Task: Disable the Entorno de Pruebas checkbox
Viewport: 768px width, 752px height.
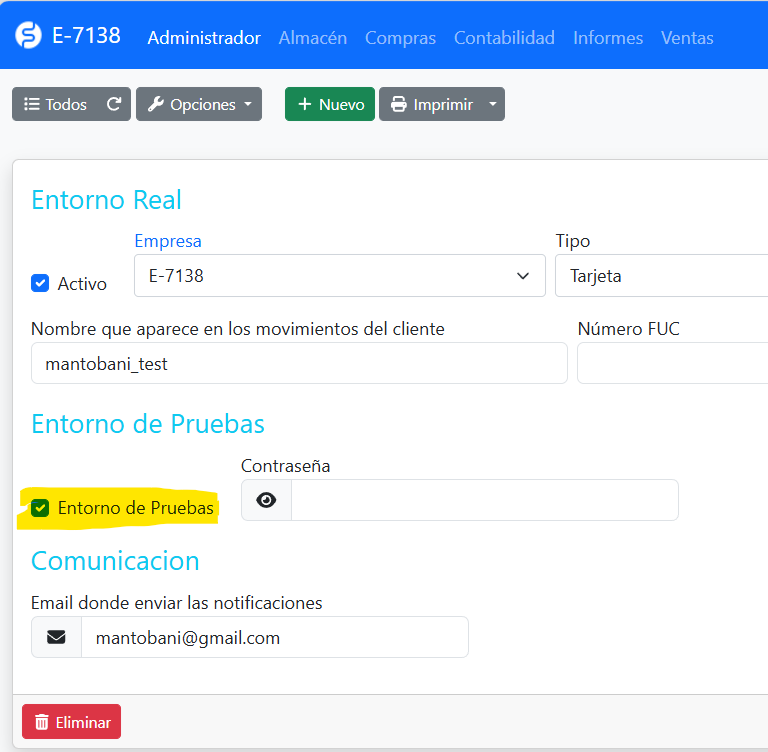Action: (40, 508)
